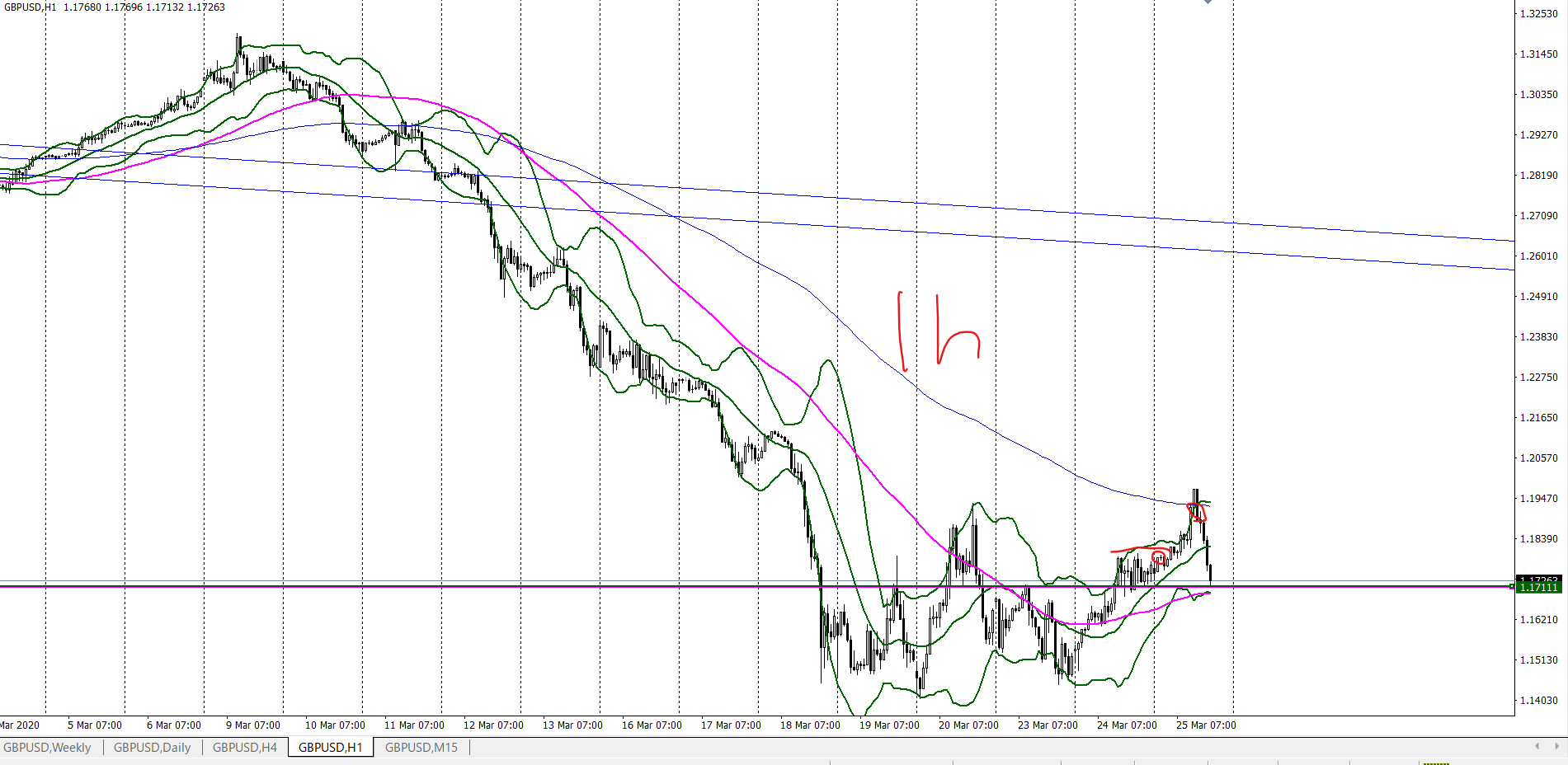Click the 19 Mar 07:00 time label
Viewport: 1568px width, 765px height.
(x=889, y=725)
